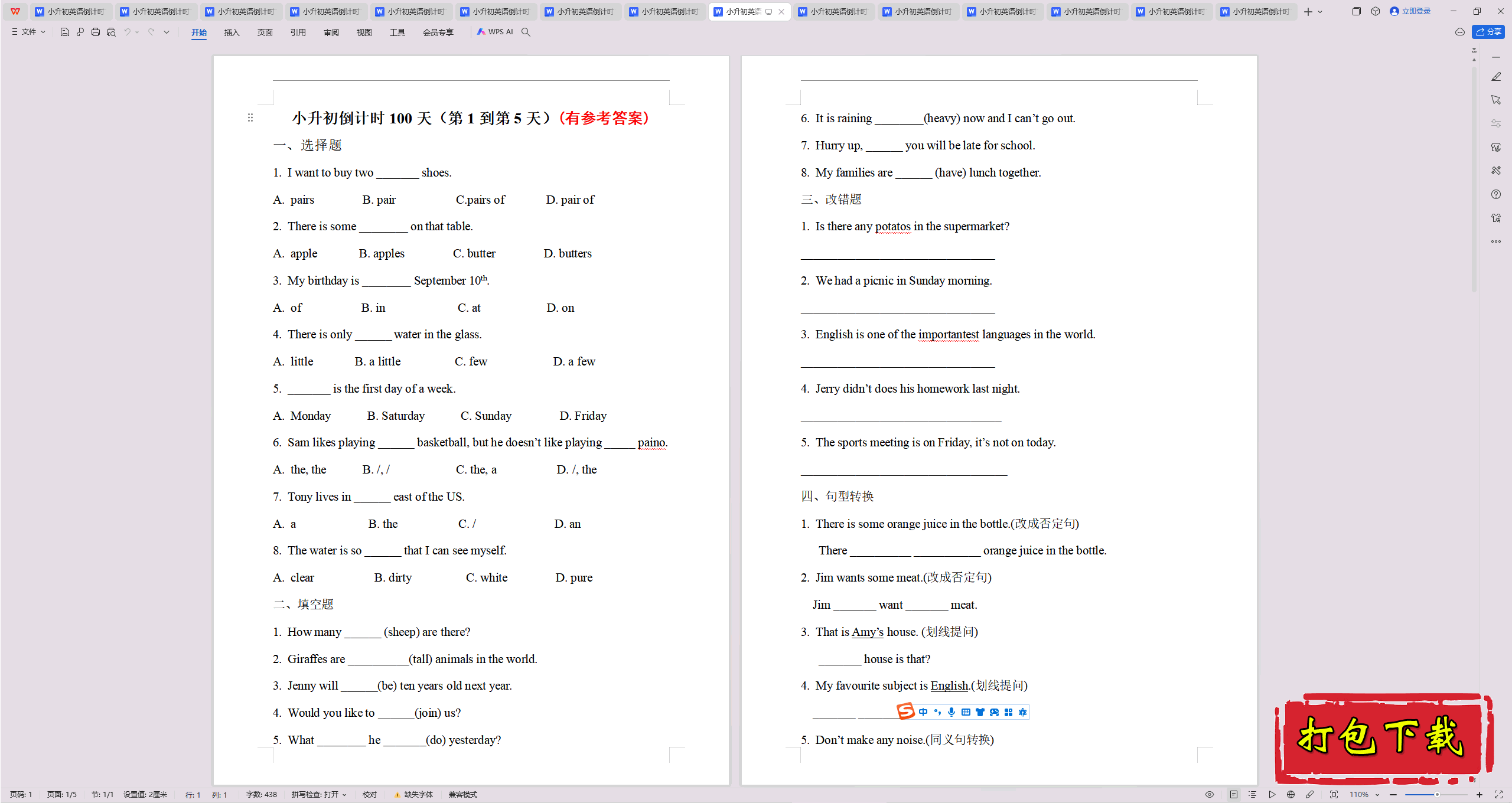This screenshot has width=1512, height=803.
Task: Click the sliders settings icon in sidebar
Action: point(1496,123)
